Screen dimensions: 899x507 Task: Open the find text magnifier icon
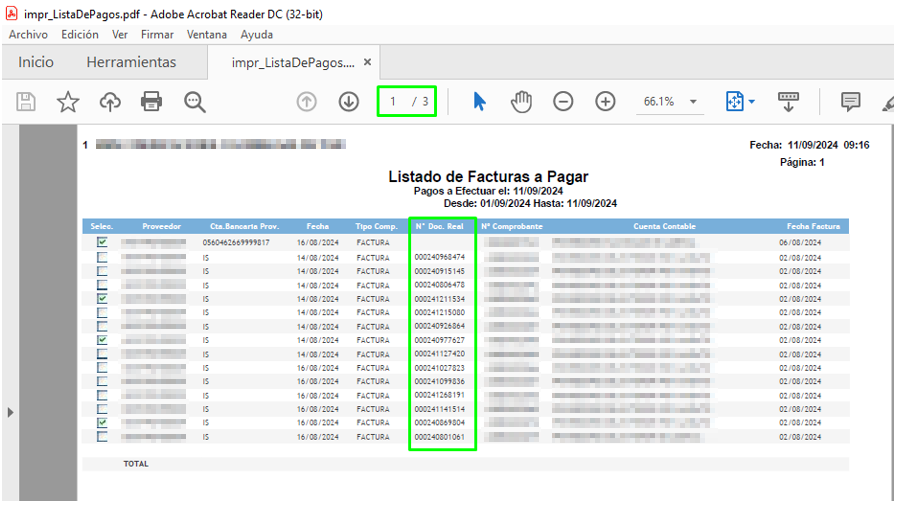[194, 102]
